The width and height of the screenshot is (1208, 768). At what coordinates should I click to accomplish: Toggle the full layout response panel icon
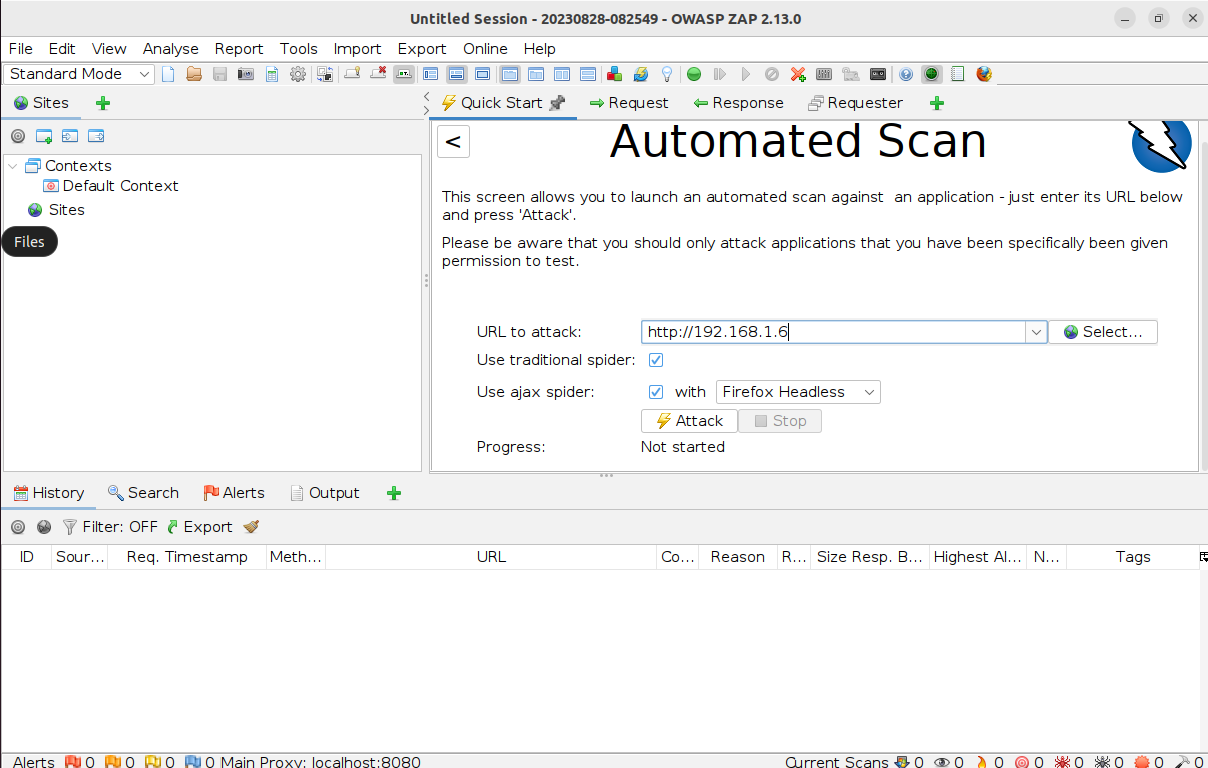pos(482,74)
